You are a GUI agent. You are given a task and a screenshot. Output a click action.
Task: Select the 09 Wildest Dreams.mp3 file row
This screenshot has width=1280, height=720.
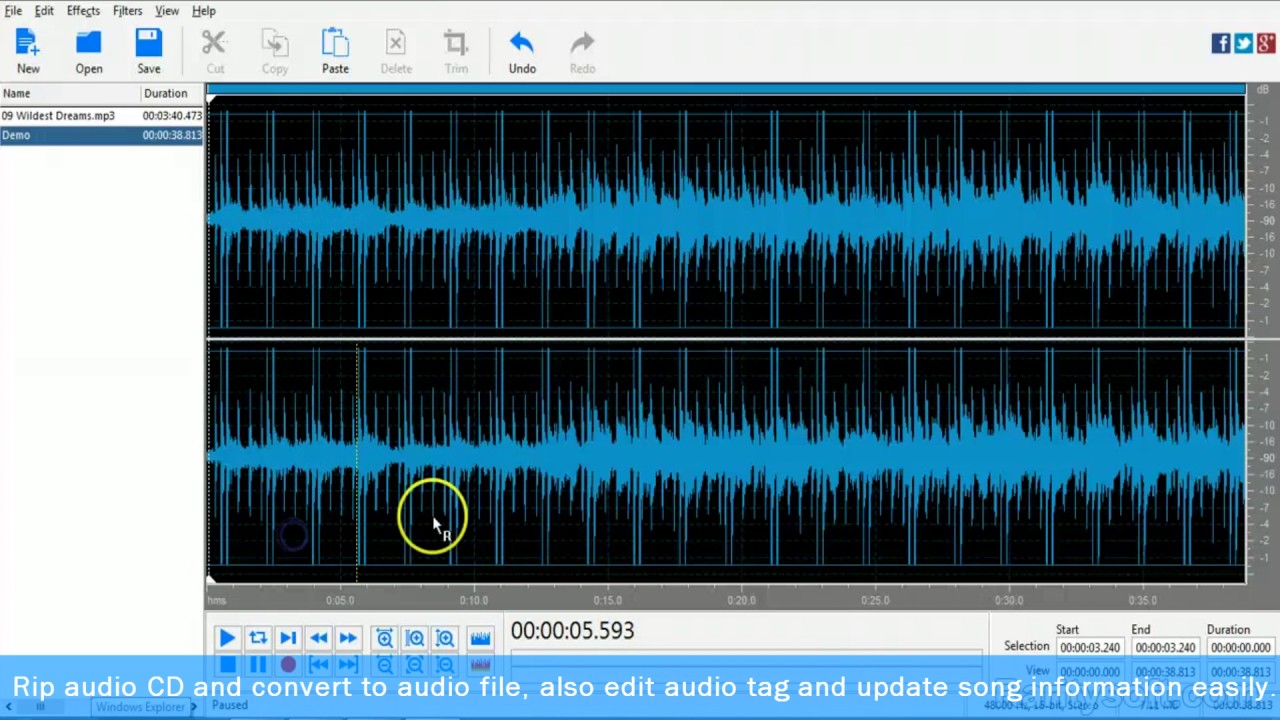point(102,116)
